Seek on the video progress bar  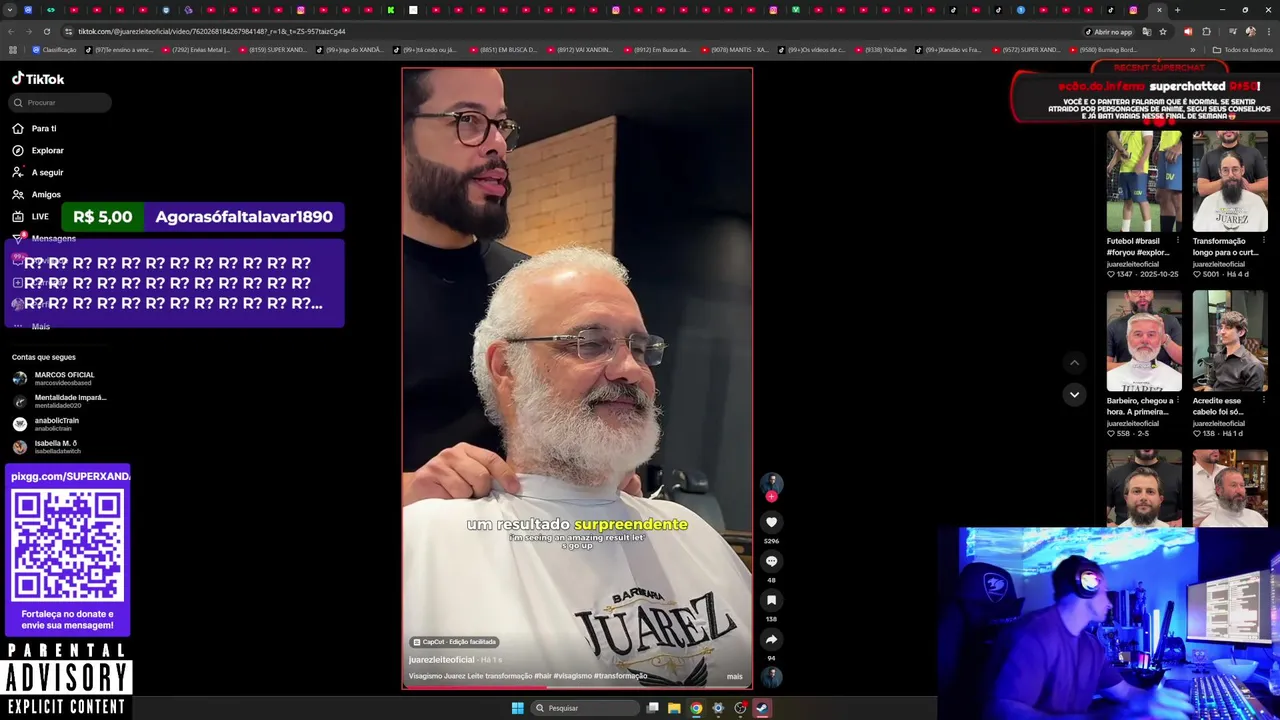pos(577,688)
